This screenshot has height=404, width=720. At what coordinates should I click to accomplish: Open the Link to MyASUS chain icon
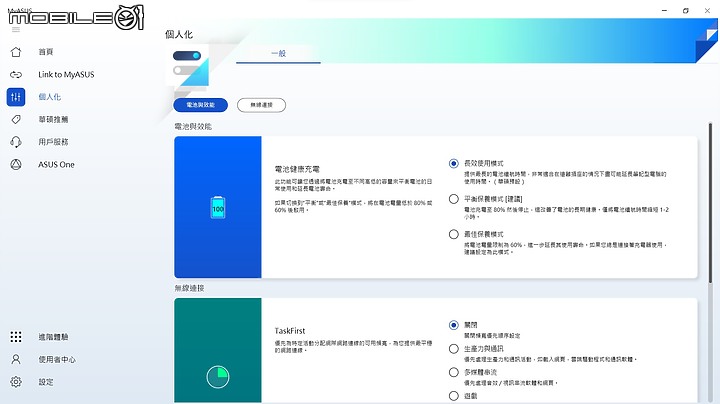tap(16, 74)
